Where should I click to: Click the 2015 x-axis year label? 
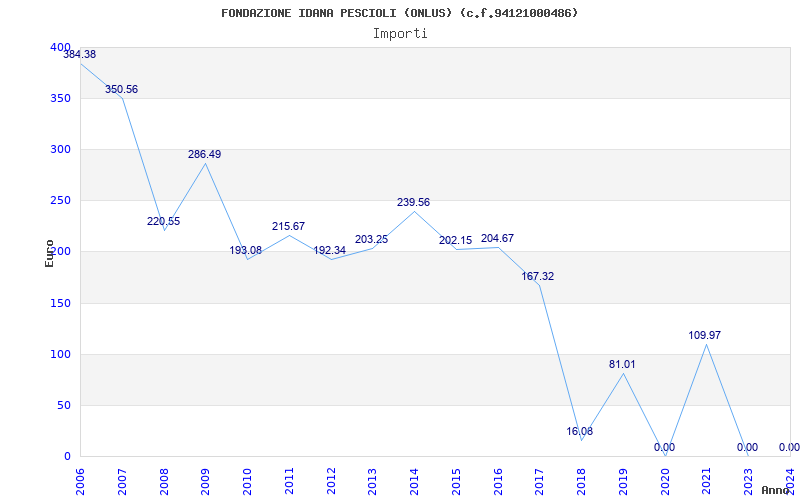pyautogui.click(x=456, y=482)
